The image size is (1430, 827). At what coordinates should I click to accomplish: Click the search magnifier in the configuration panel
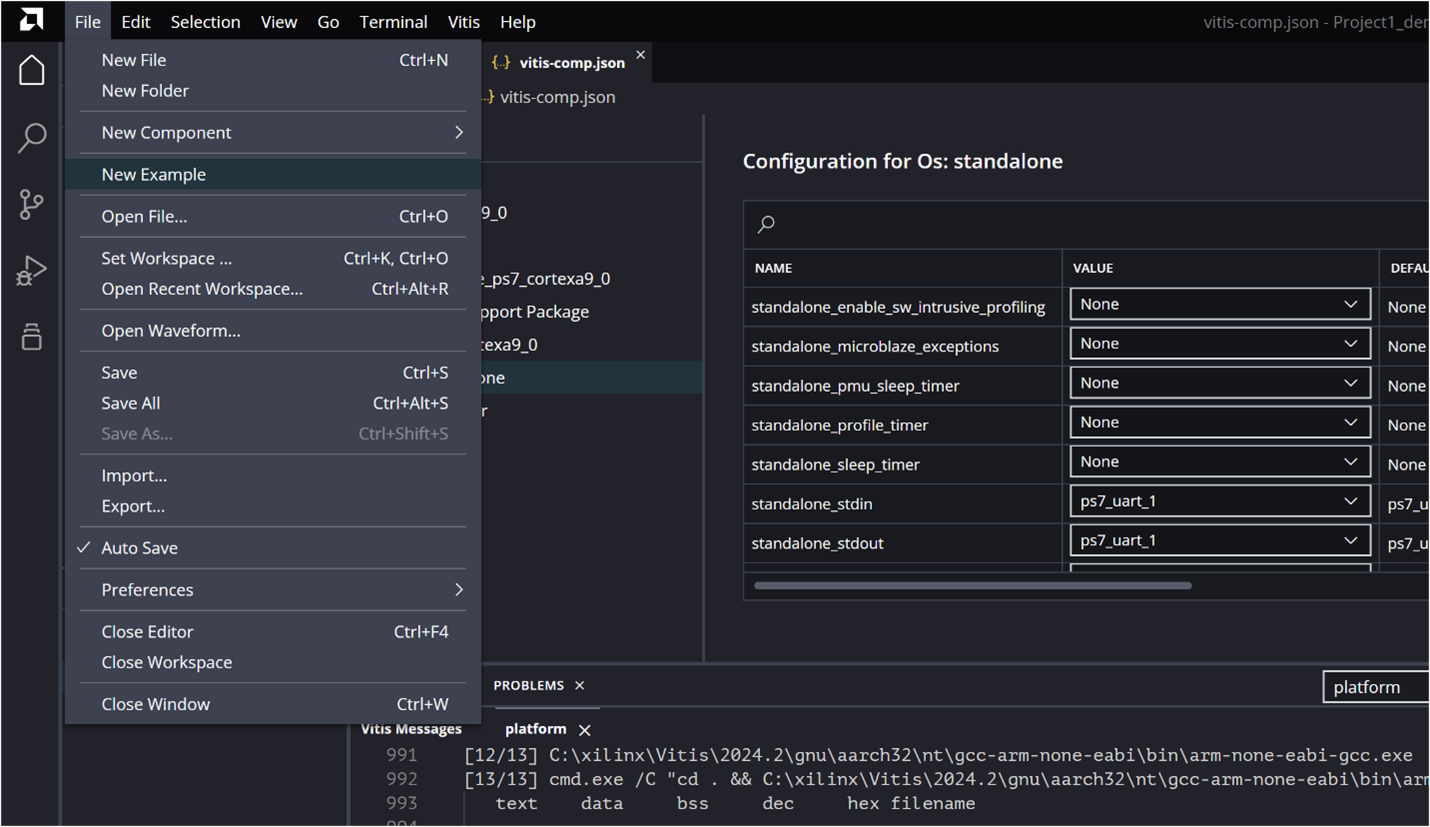[766, 224]
